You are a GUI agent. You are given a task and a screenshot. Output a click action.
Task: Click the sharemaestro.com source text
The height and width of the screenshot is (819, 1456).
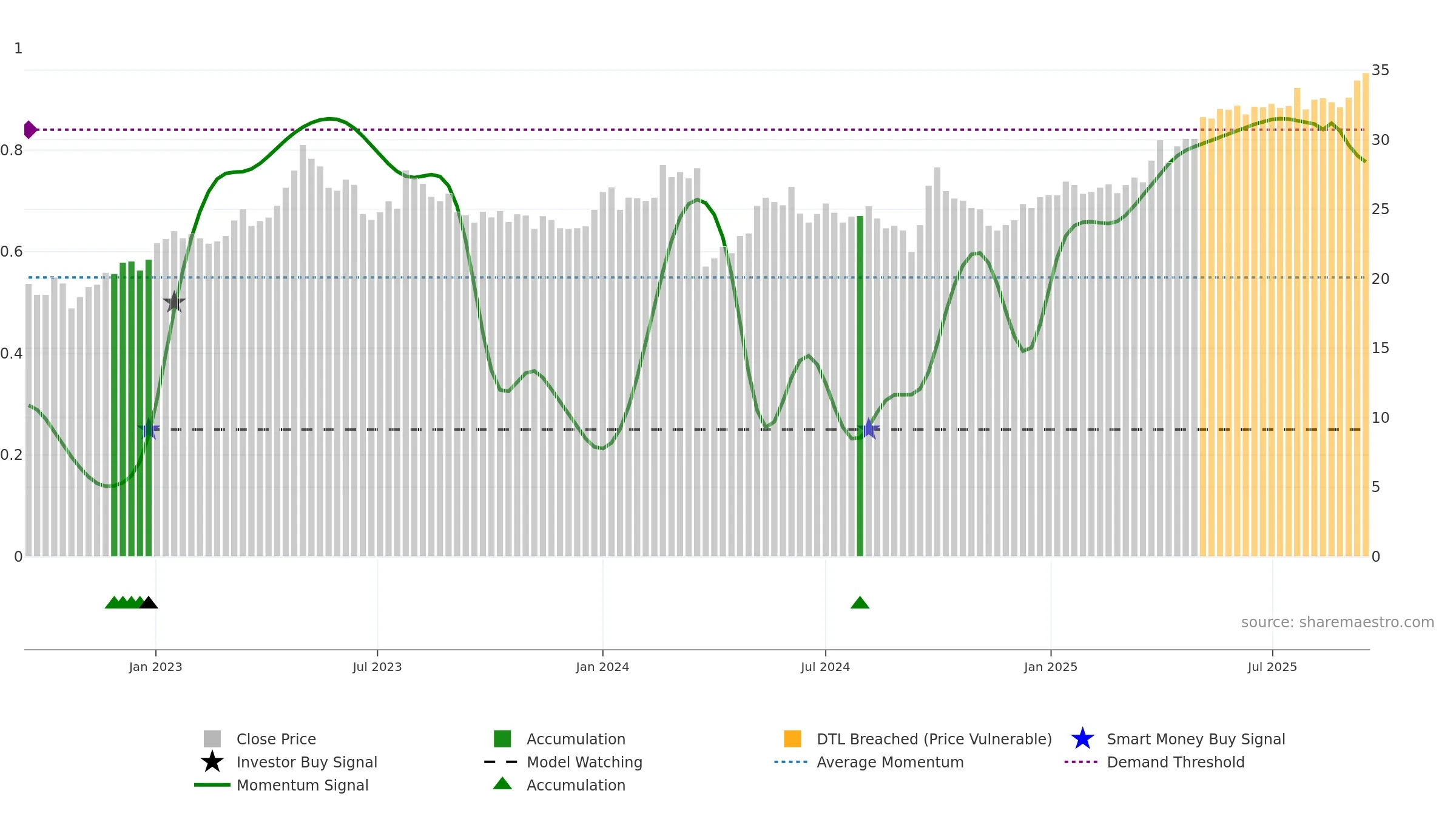1337,622
